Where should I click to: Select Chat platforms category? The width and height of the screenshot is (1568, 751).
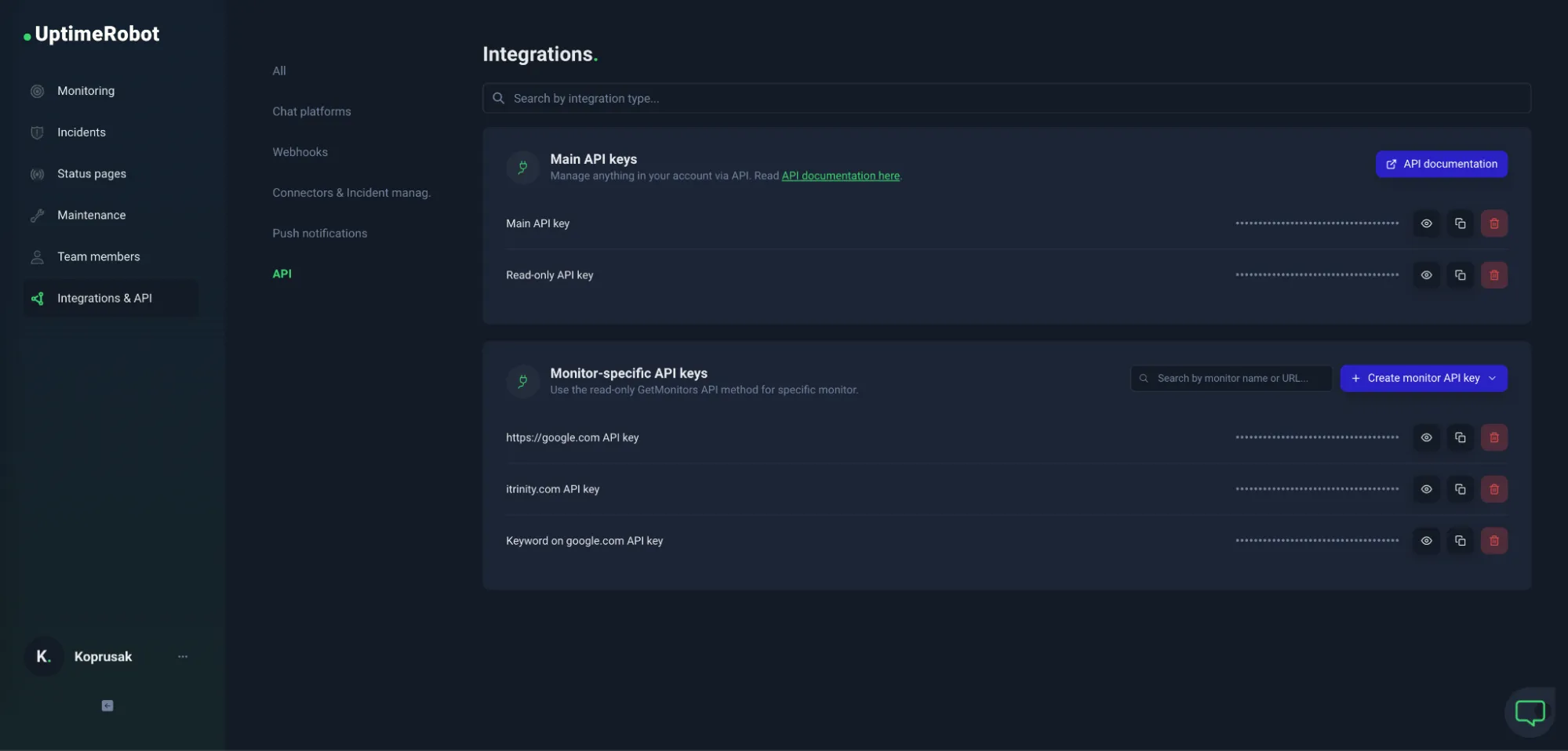tap(311, 111)
